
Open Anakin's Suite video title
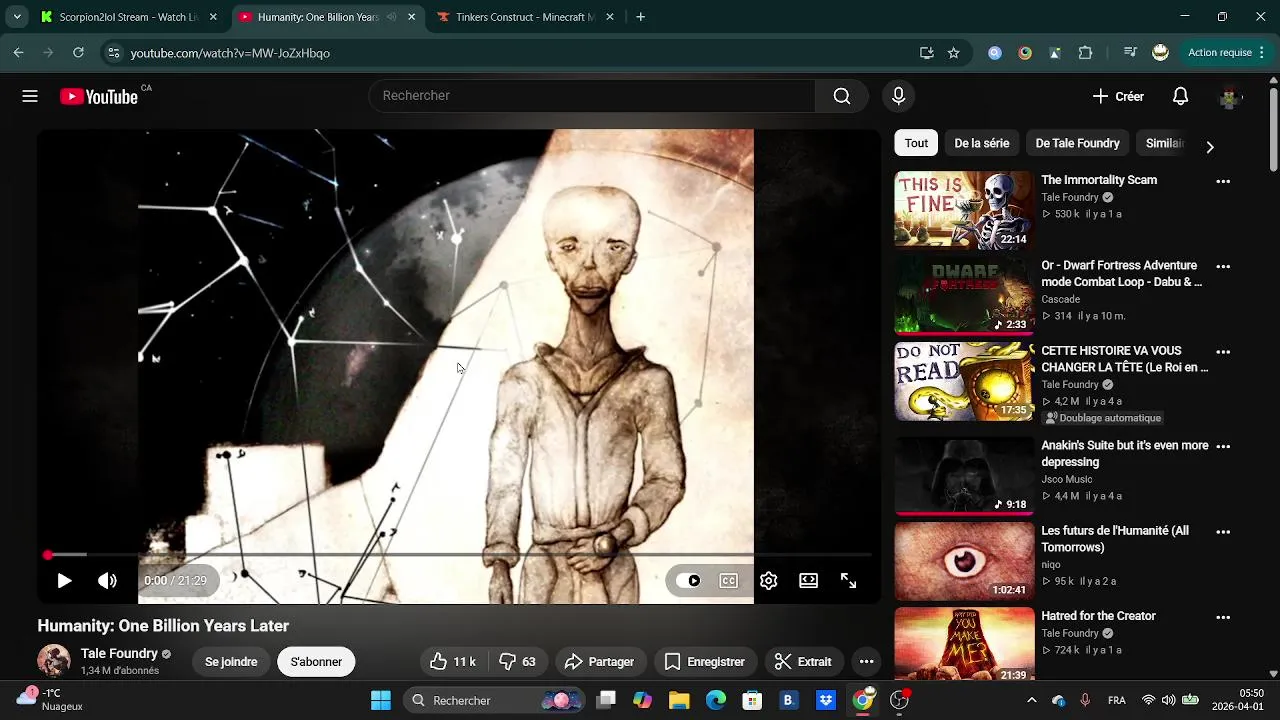tap(1125, 454)
